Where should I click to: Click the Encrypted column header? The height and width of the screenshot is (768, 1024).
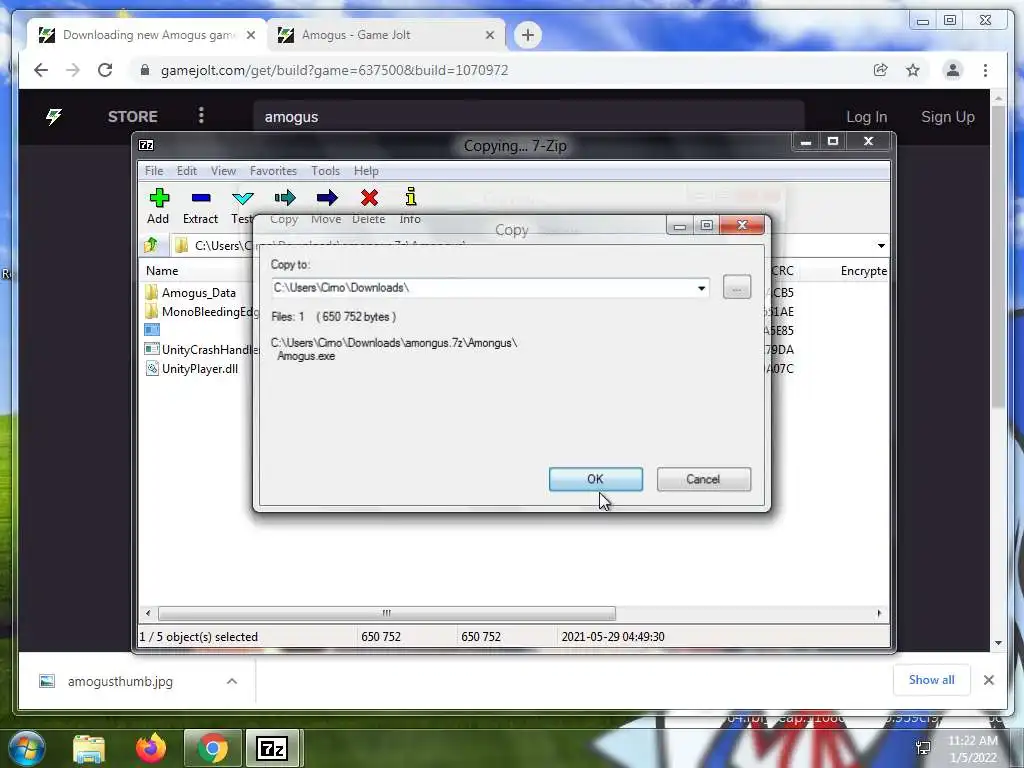pos(863,270)
